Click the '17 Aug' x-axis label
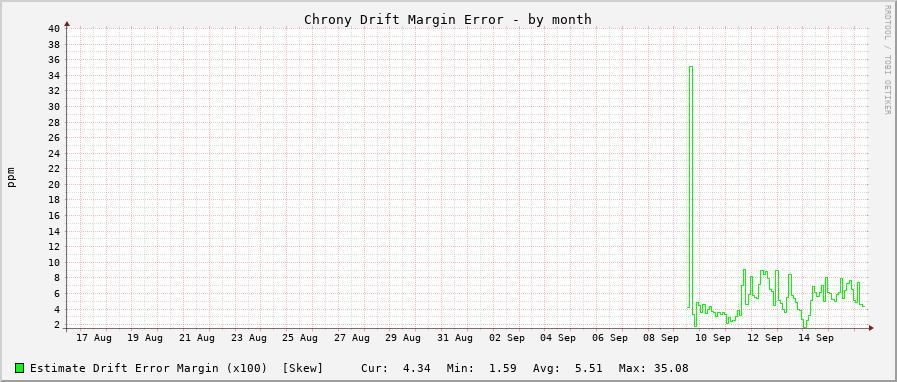The width and height of the screenshot is (897, 382). (x=94, y=338)
